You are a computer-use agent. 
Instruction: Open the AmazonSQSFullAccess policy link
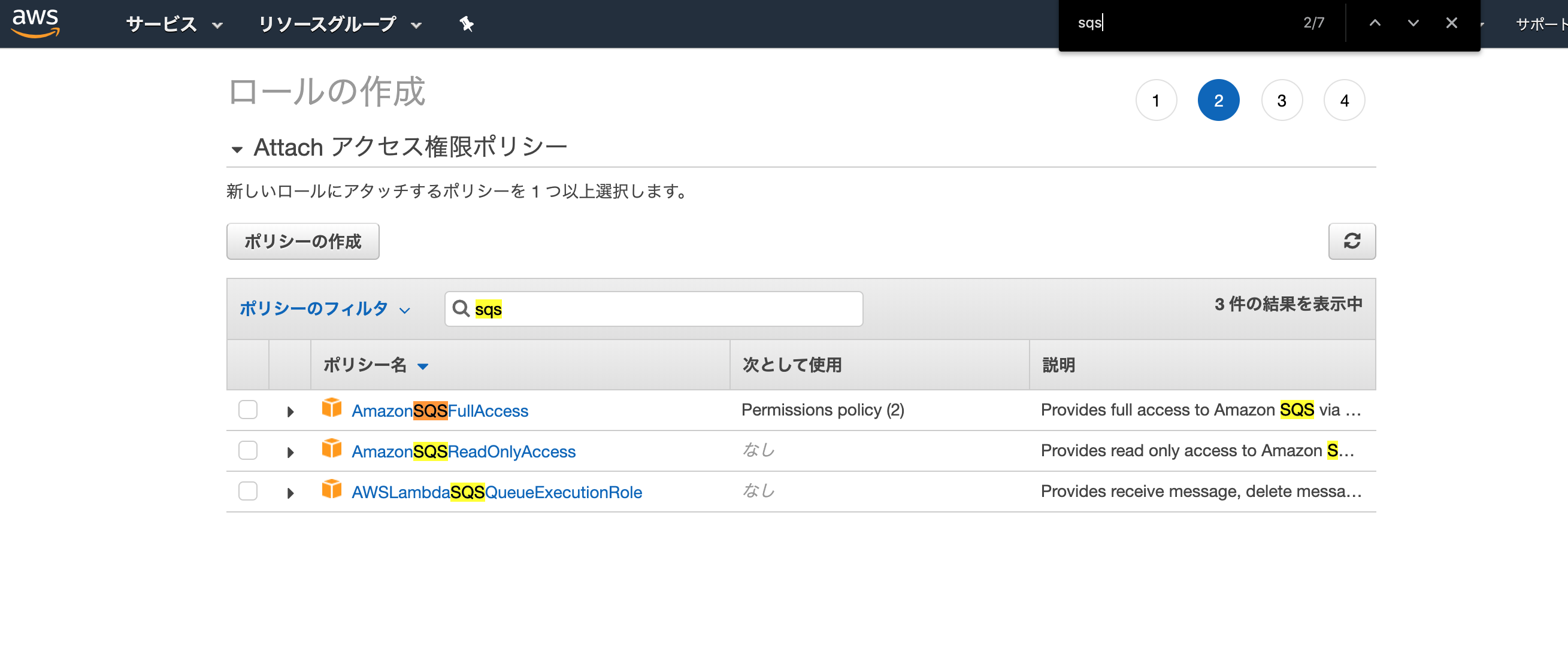pos(440,411)
